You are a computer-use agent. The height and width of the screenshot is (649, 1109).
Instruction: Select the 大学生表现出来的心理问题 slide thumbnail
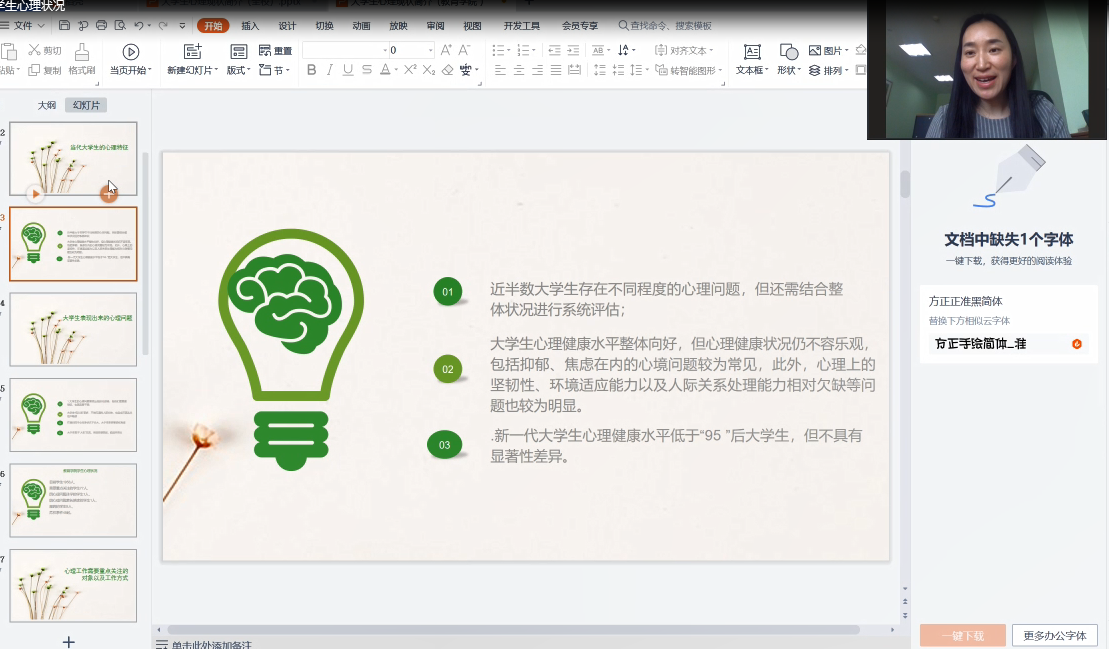[73, 329]
